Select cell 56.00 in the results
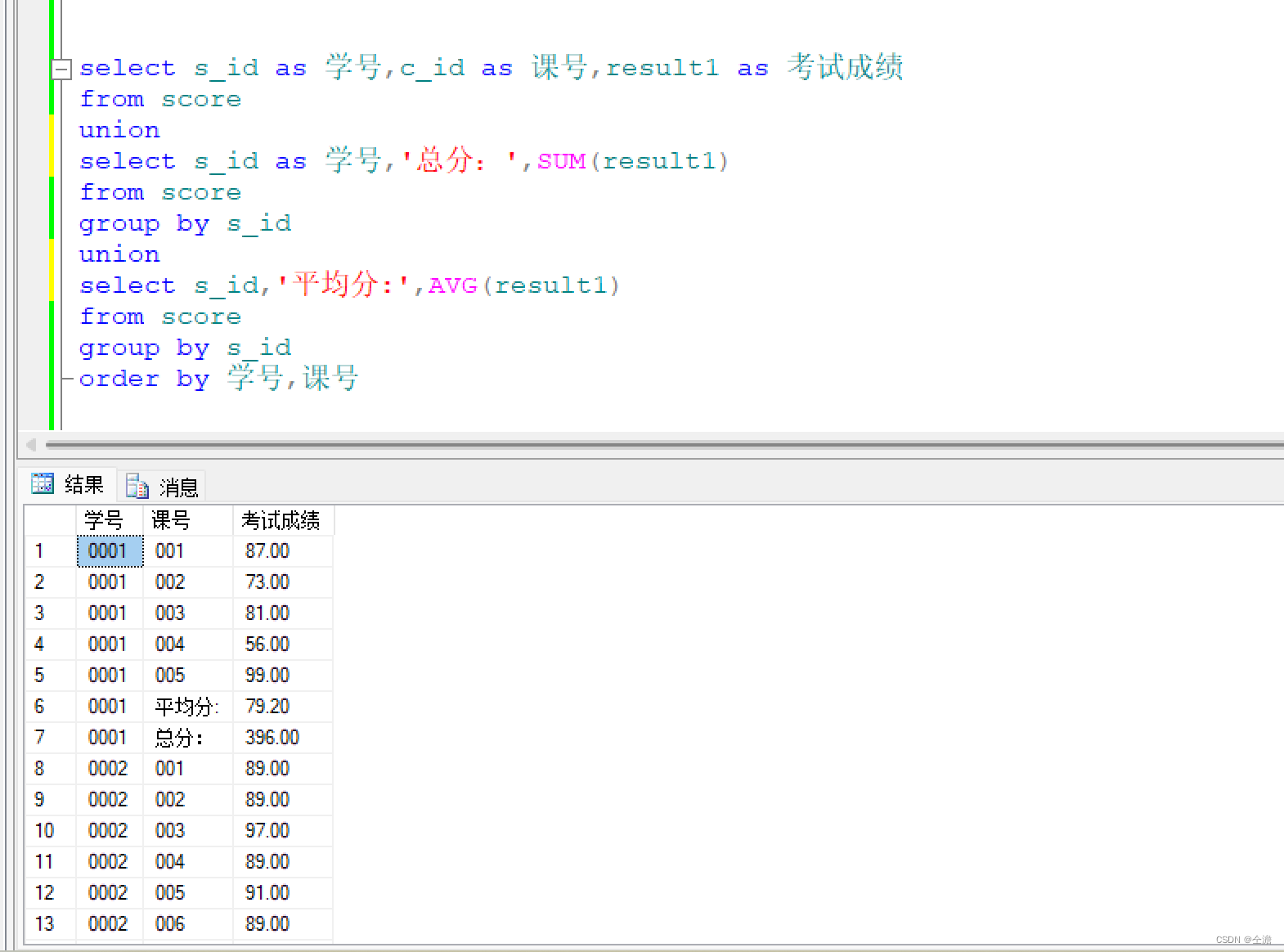This screenshot has height=952, width=1284. 283,644
